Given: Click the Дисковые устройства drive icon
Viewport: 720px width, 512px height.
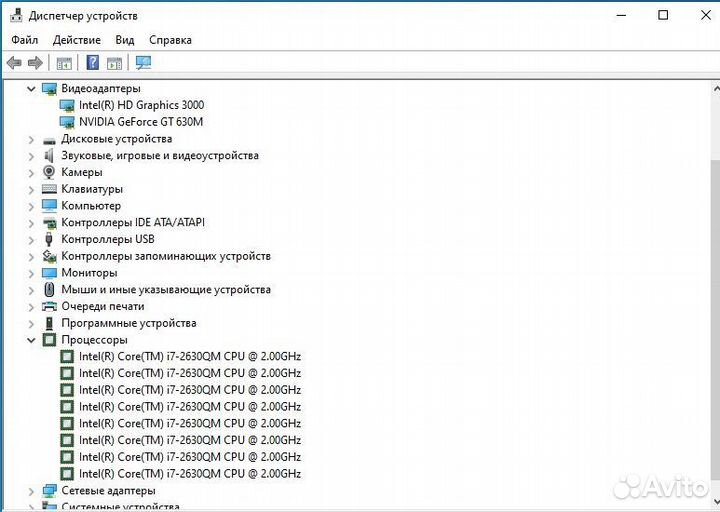Looking at the screenshot, I should coord(49,140).
